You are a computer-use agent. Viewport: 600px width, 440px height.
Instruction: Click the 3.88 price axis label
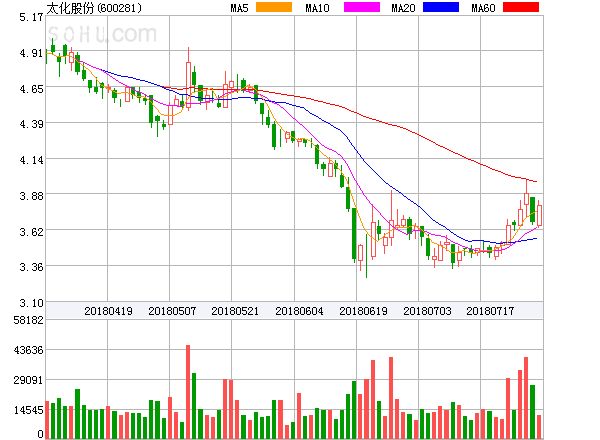click(x=31, y=196)
